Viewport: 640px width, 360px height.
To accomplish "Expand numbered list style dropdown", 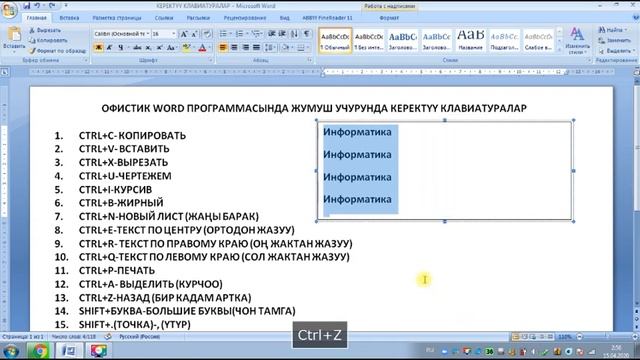I will [x=247, y=34].
